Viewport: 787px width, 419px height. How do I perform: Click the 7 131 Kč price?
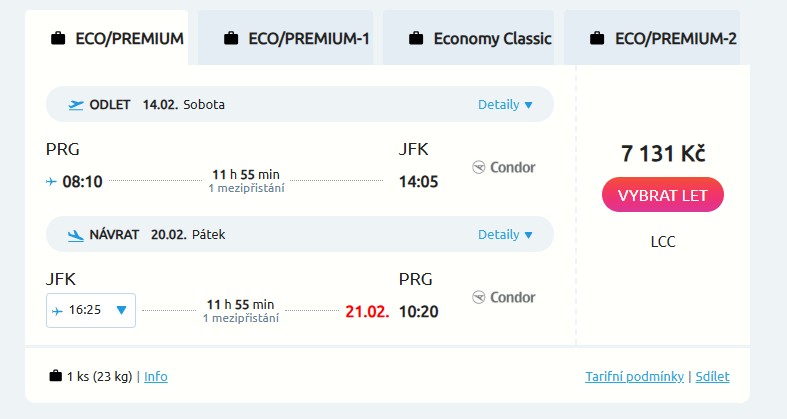click(x=663, y=153)
